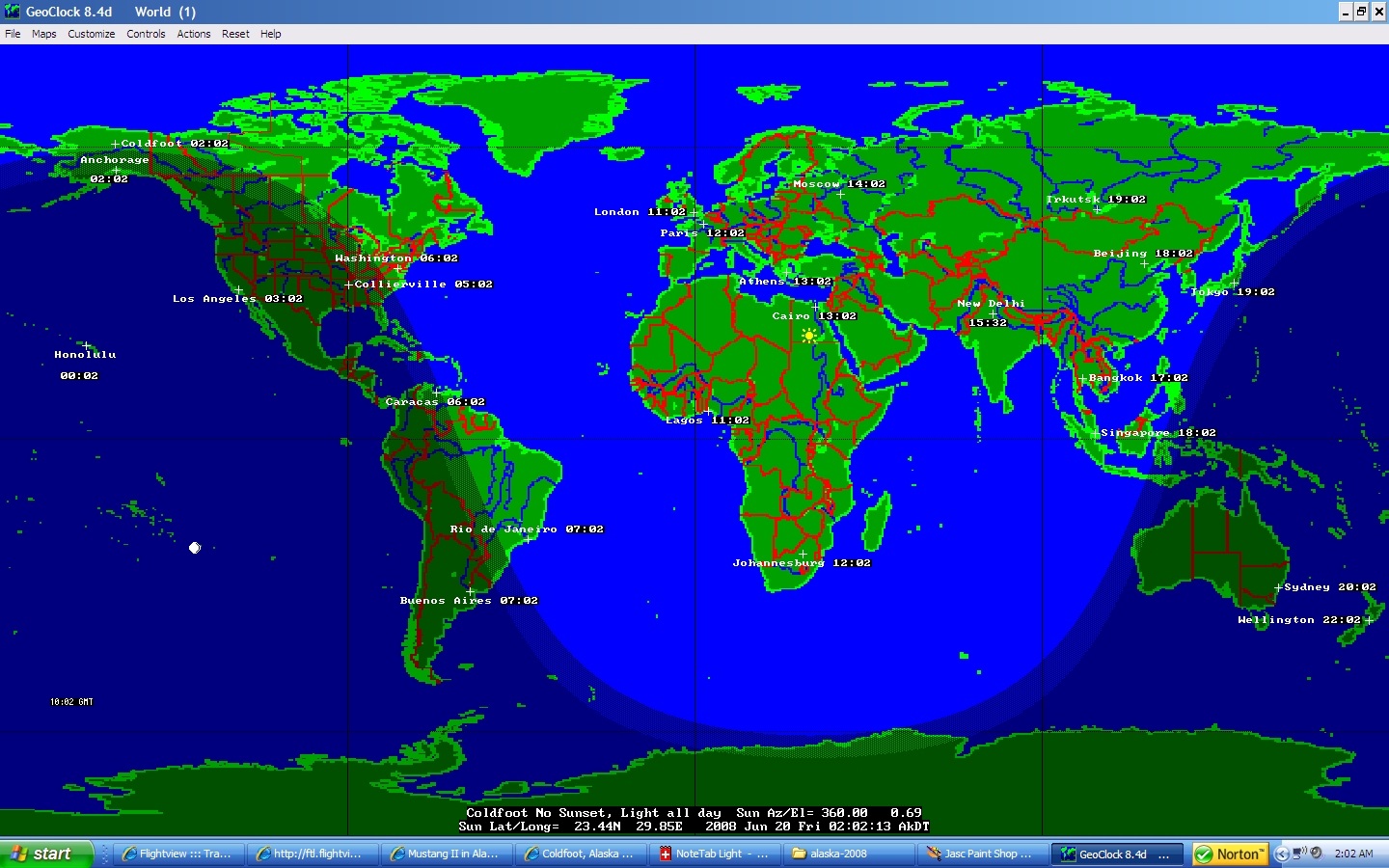The image size is (1389, 868).
Task: Open the Customize menu
Action: click(92, 34)
